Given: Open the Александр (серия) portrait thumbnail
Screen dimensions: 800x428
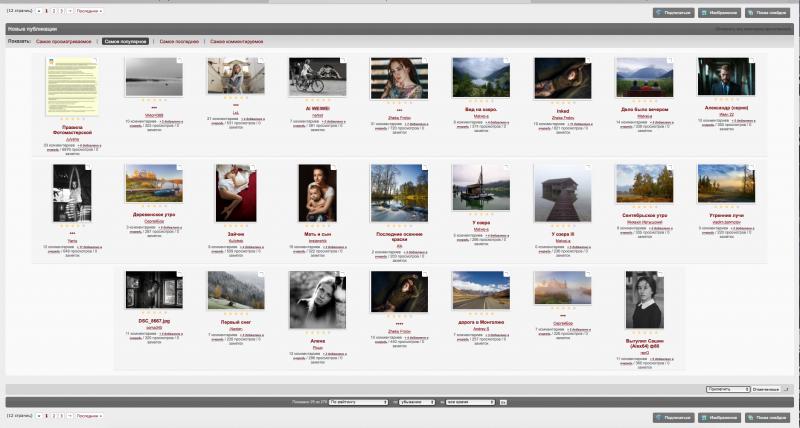Looking at the screenshot, I should click(727, 77).
